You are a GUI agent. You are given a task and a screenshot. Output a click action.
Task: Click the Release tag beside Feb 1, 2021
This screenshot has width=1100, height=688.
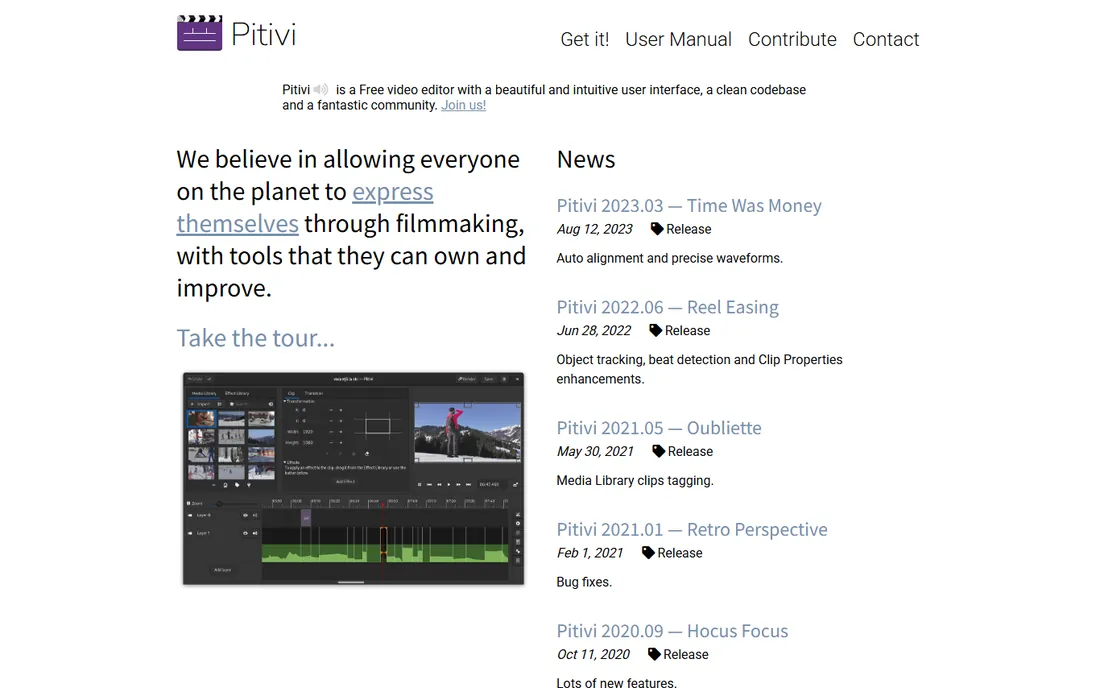click(x=679, y=553)
